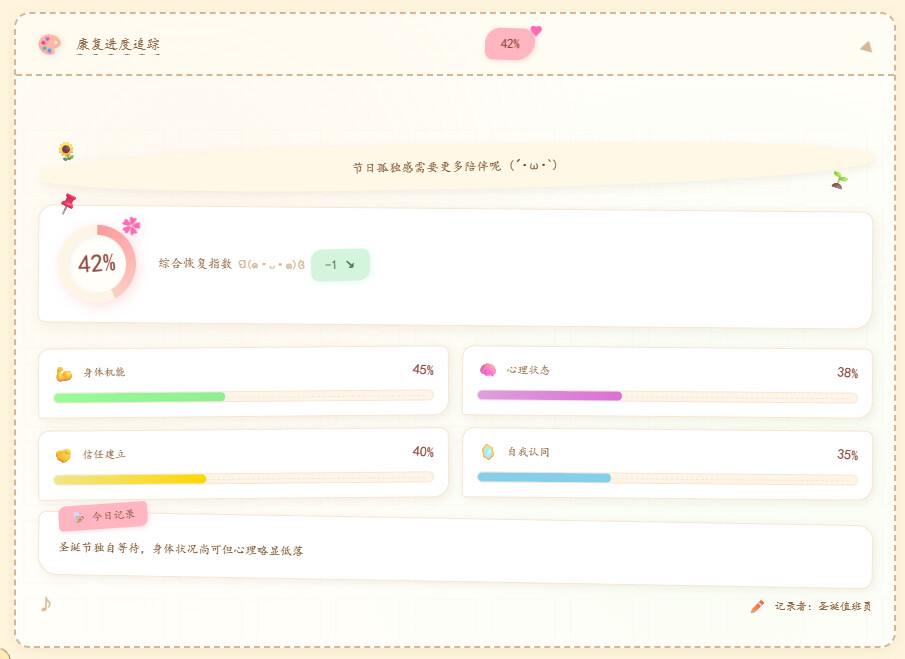905x659 pixels.
Task: Click the circular 42% progress ring
Action: [x=97, y=263]
